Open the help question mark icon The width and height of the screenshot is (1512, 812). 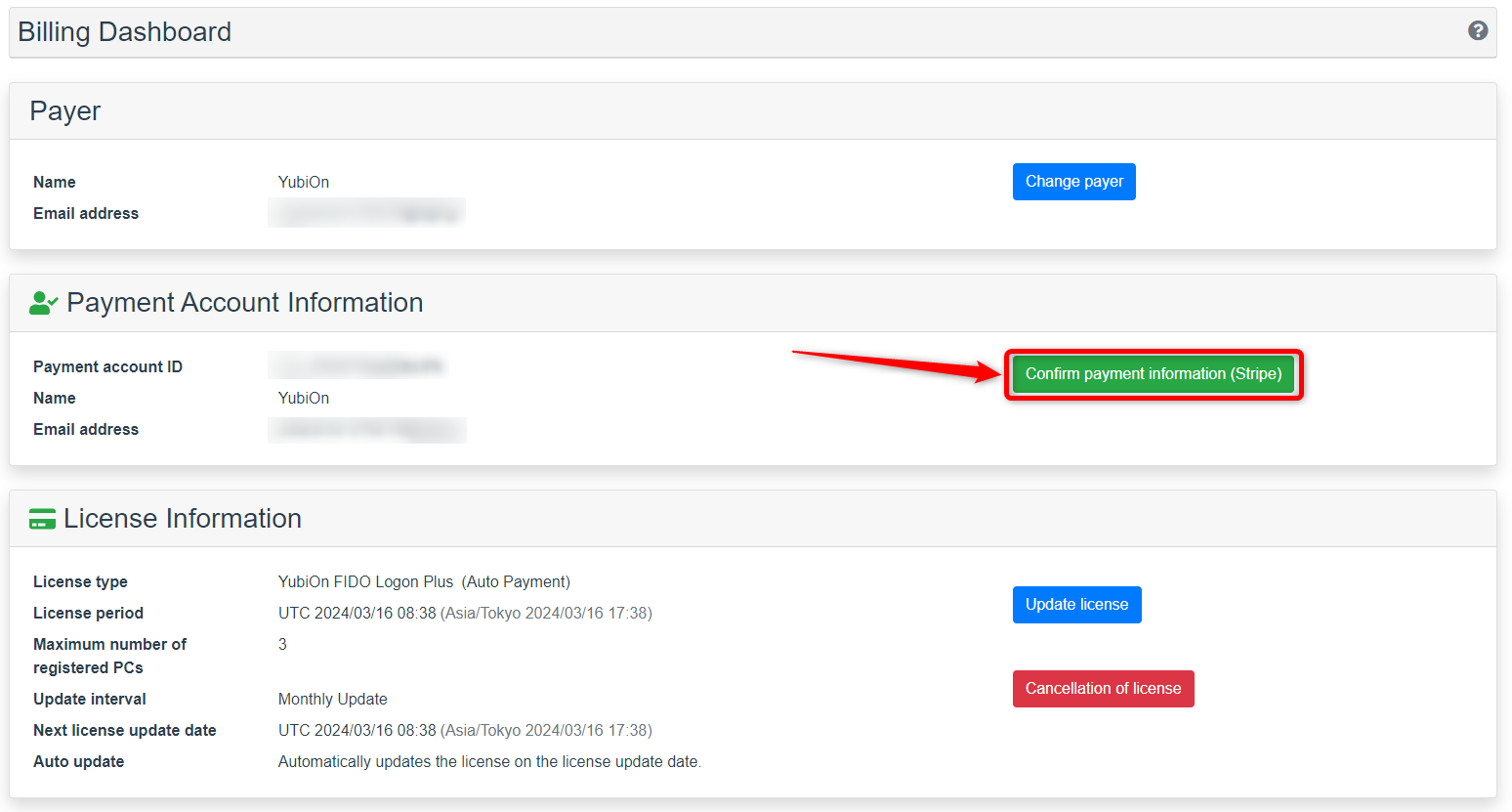click(1478, 30)
